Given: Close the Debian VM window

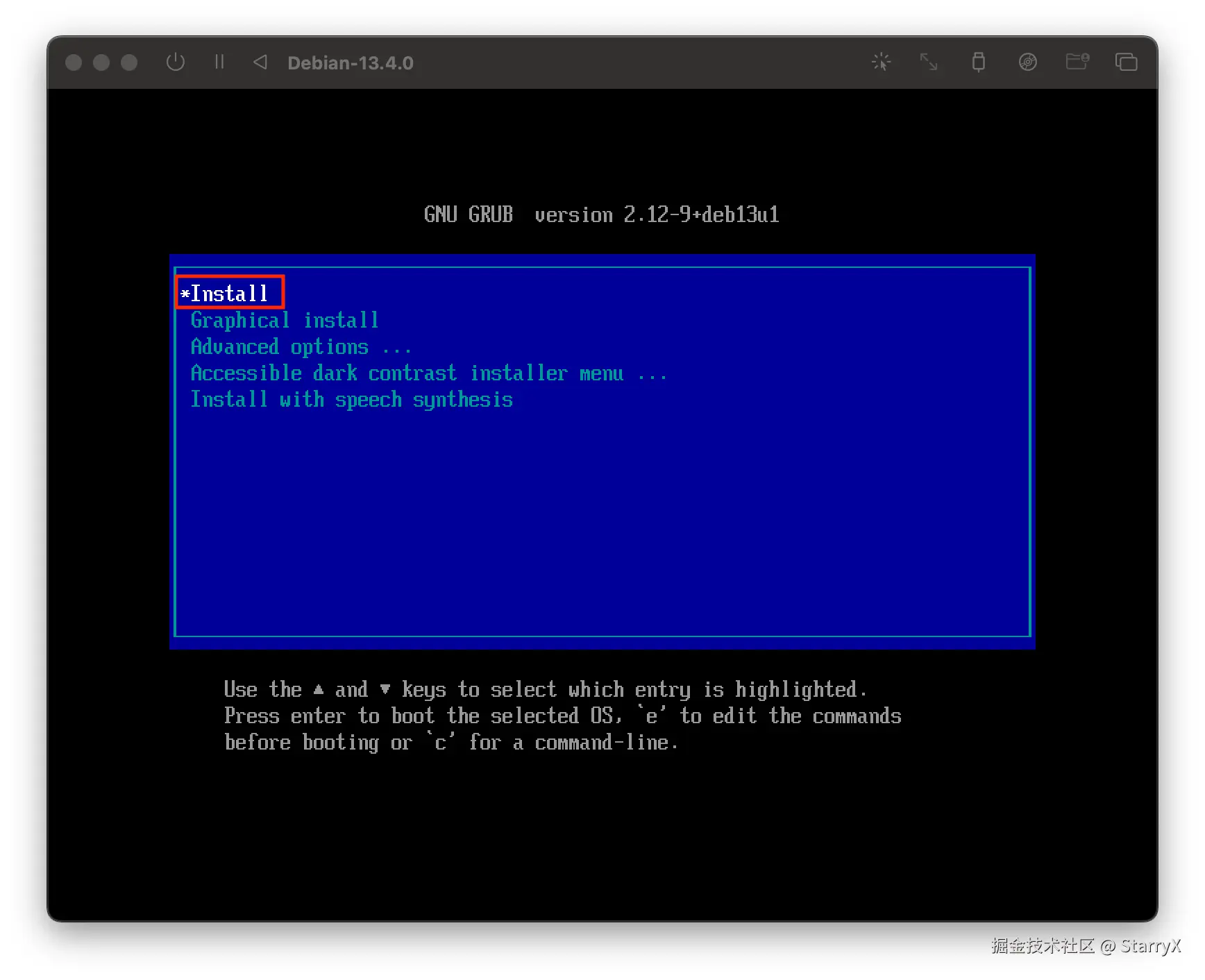Looking at the screenshot, I should pyautogui.click(x=74, y=62).
